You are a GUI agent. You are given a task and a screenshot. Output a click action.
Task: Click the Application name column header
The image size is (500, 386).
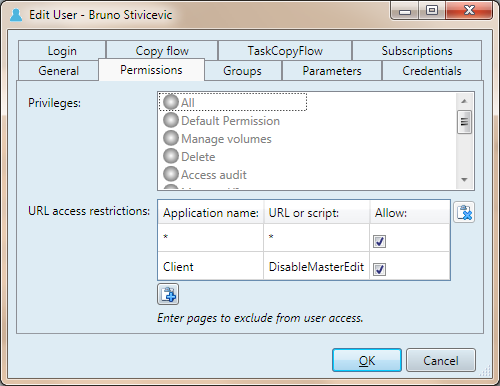coord(211,213)
